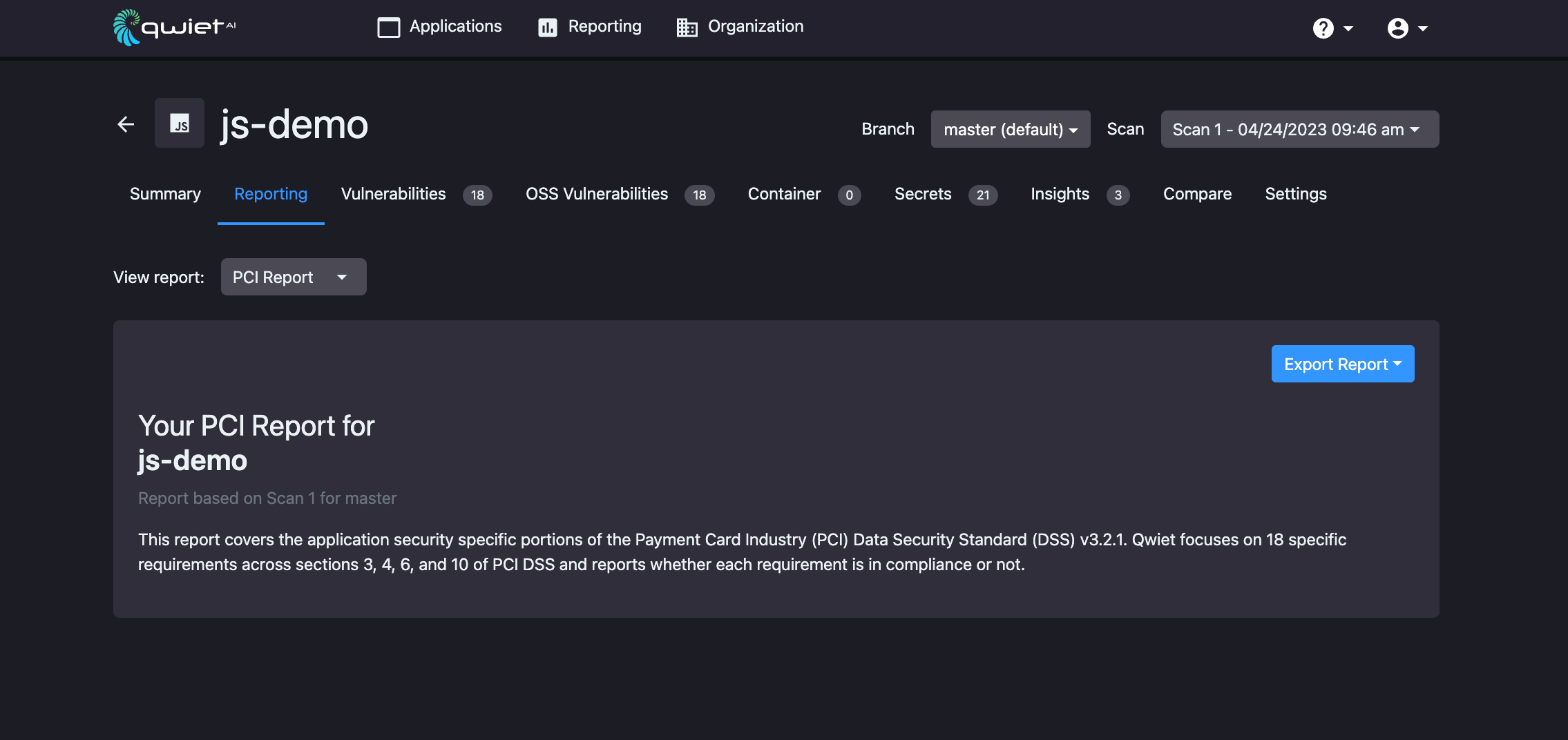
Task: Expand the Scan 1 date dropdown
Action: (x=1300, y=129)
